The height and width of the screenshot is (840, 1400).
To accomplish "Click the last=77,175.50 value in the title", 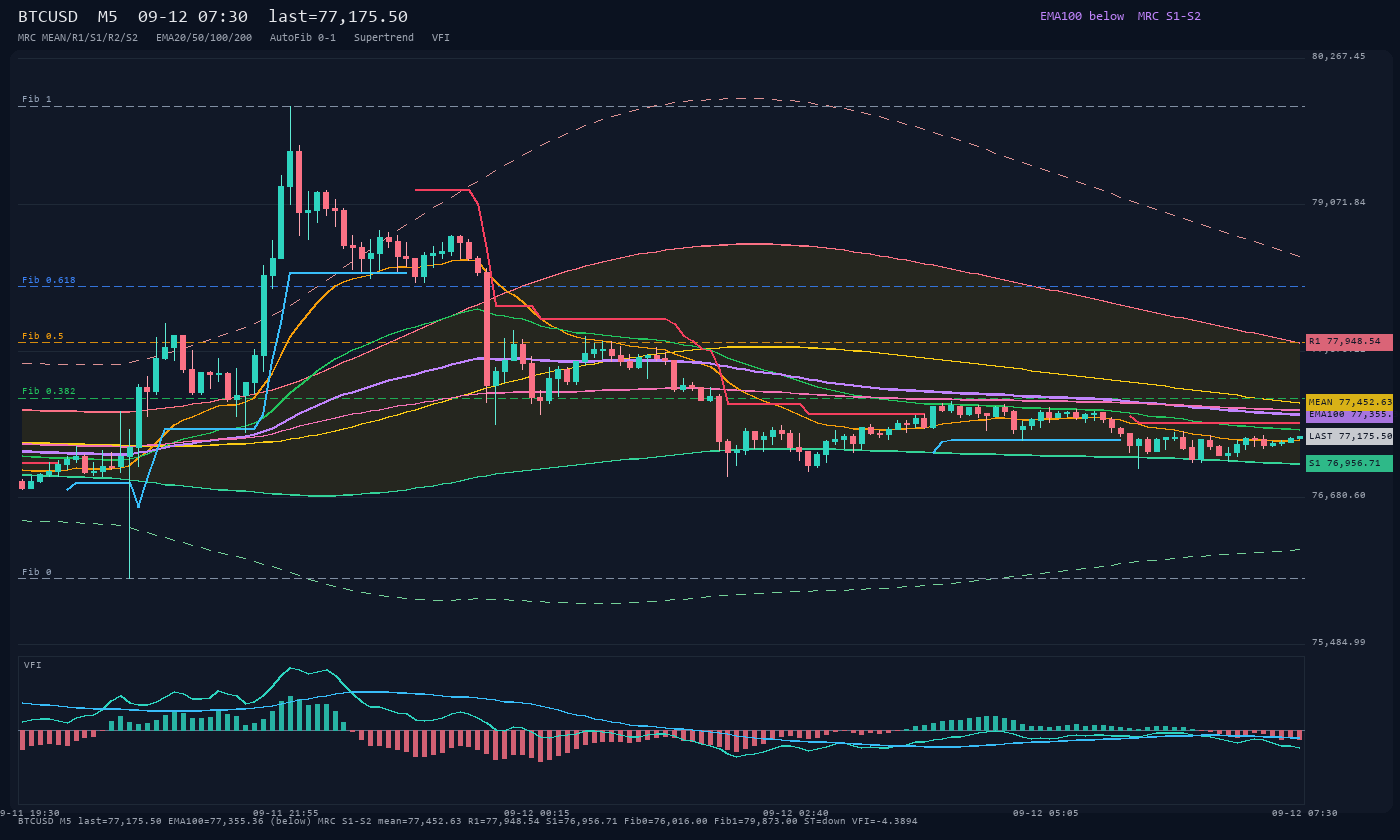I will pyautogui.click(x=338, y=16).
